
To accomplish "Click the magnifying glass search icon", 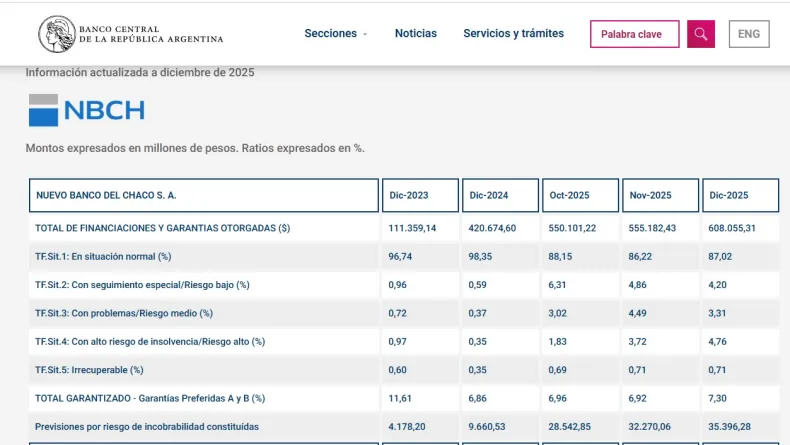I will coord(700,34).
